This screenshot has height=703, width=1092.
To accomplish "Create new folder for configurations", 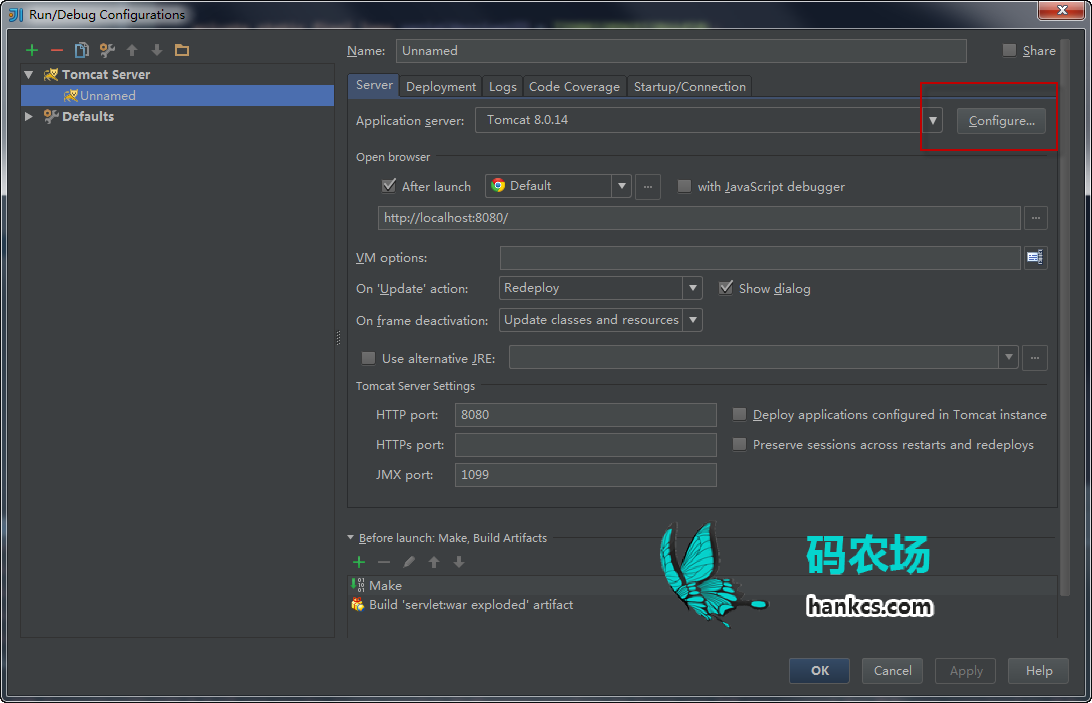I will click(x=182, y=50).
